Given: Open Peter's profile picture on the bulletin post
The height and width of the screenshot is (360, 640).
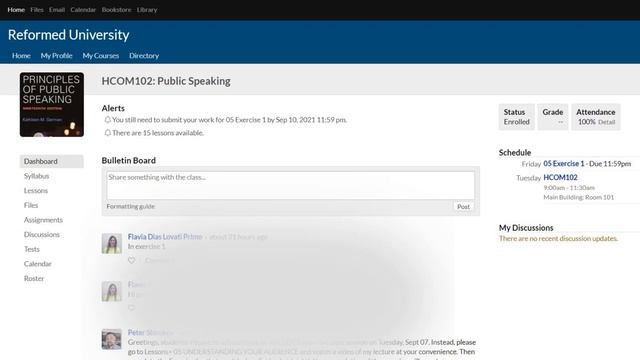Looking at the screenshot, I should click(111, 339).
